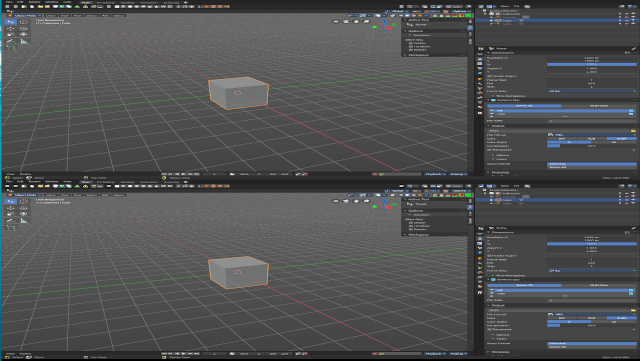The image size is (640, 361).
Task: Switch to UV Editing workspace in top window
Action: point(106,2)
